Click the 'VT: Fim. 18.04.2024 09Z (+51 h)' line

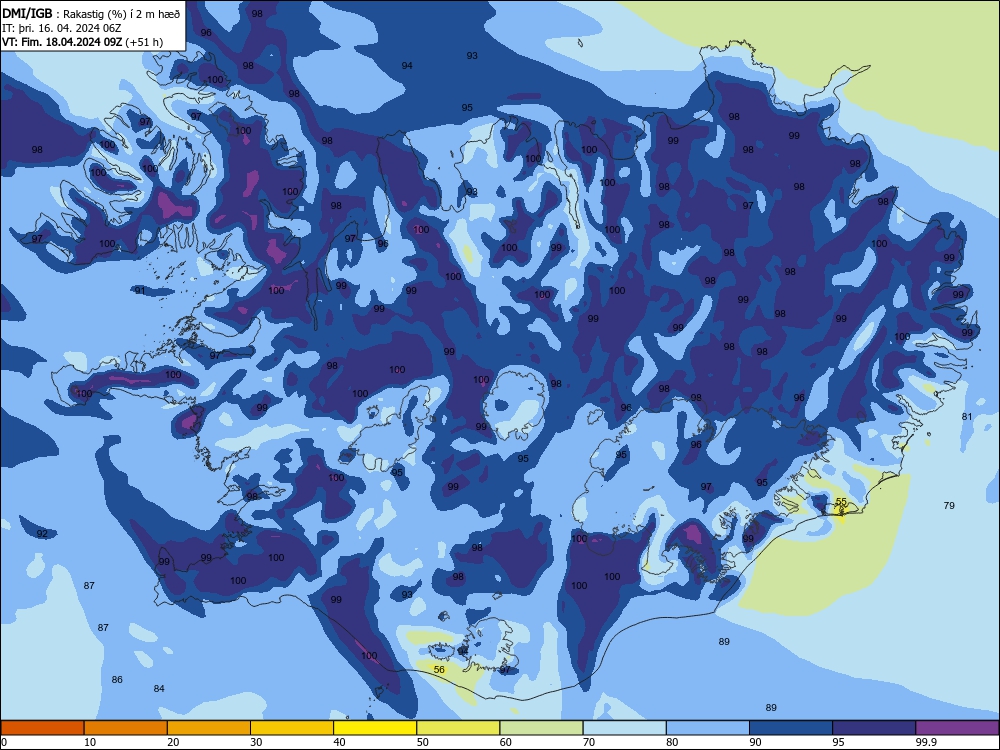(82, 42)
